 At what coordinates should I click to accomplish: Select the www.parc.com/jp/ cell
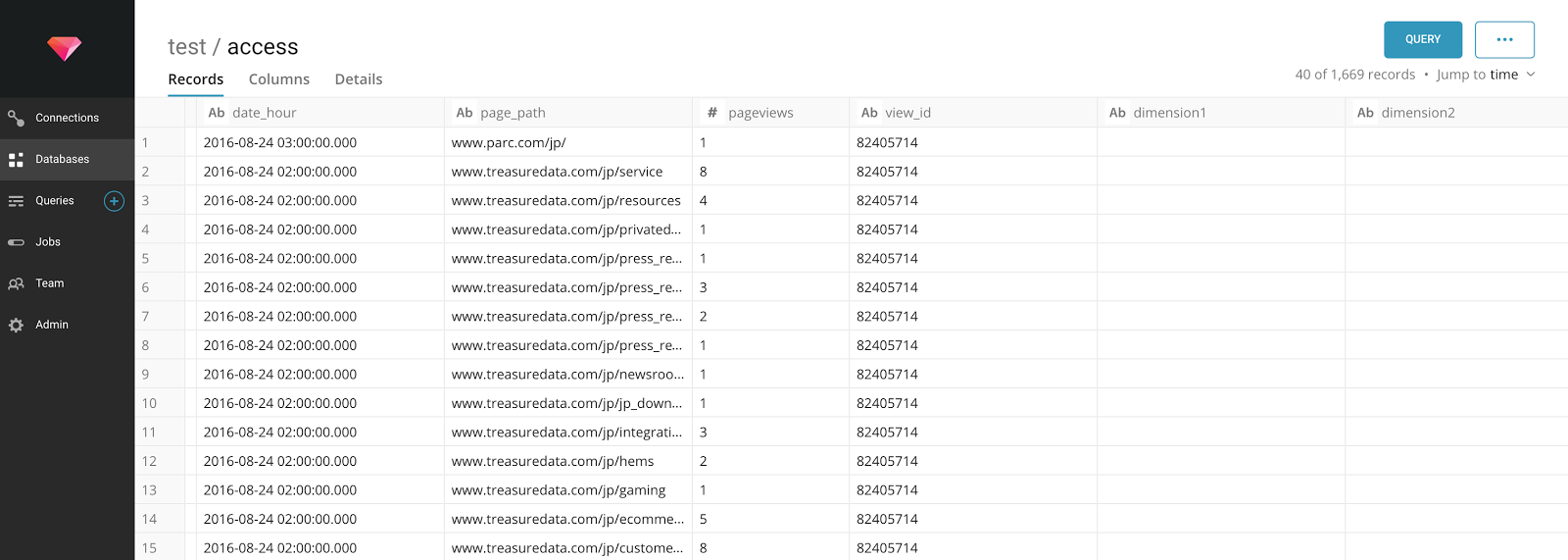pyautogui.click(x=568, y=142)
